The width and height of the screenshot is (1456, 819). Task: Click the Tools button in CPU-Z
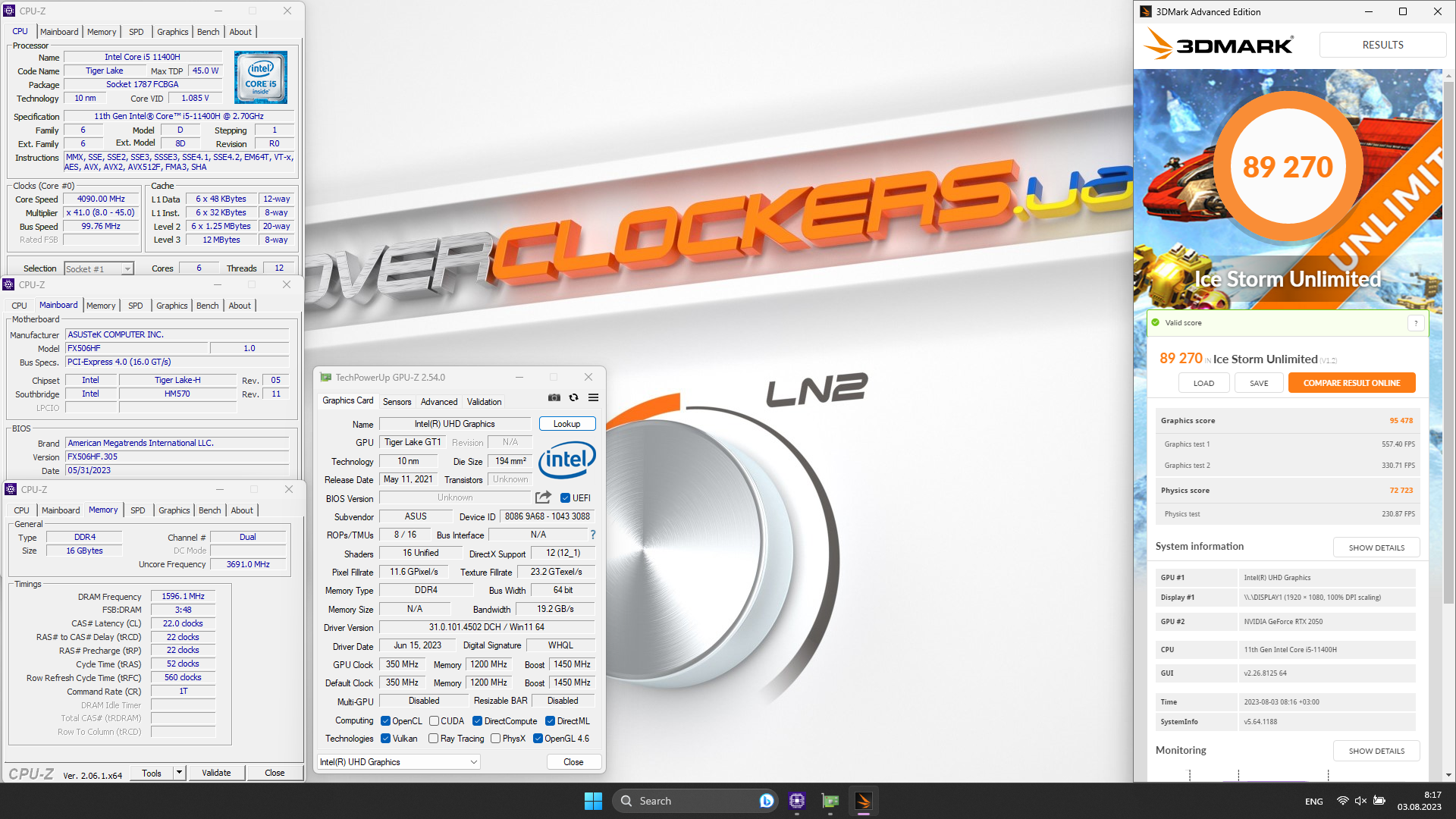(152, 773)
